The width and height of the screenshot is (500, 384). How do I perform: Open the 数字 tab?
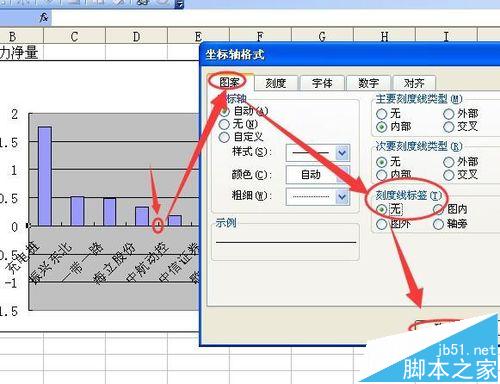click(x=368, y=83)
